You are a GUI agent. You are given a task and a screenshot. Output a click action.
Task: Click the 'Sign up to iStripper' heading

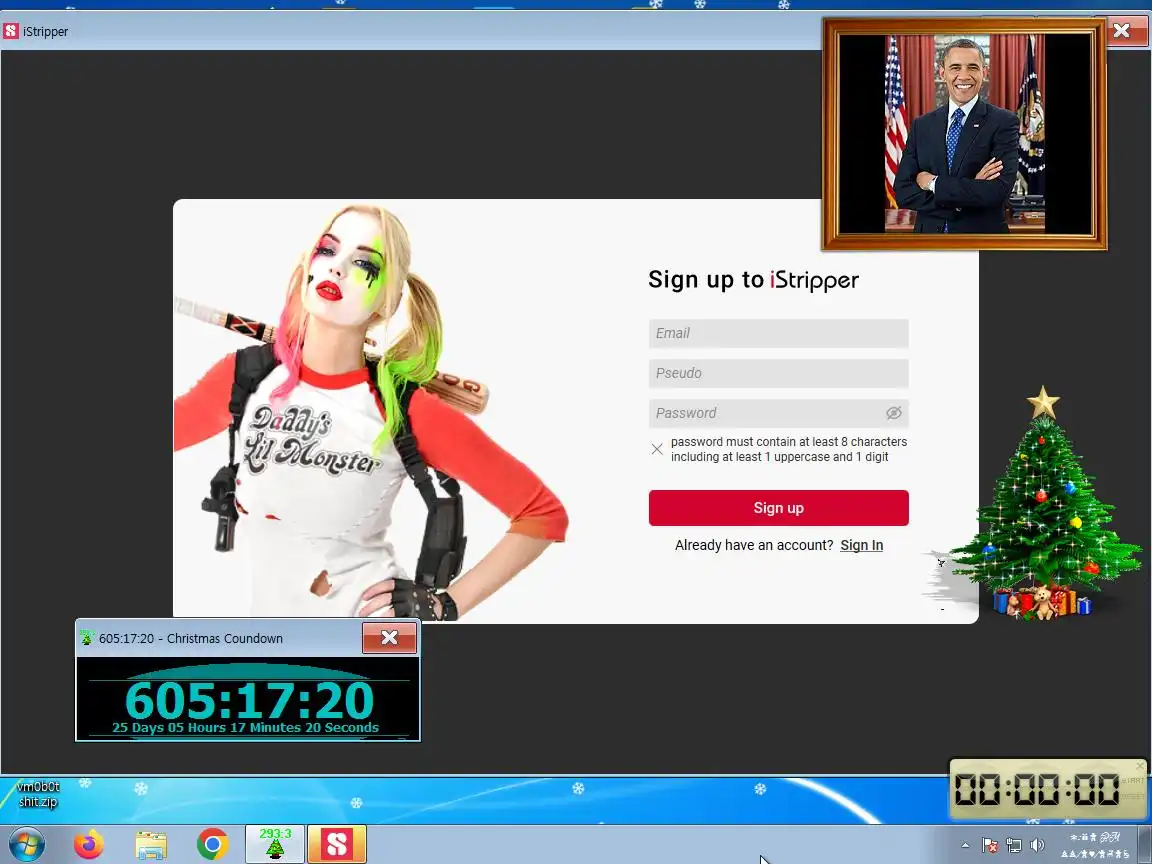click(x=753, y=280)
